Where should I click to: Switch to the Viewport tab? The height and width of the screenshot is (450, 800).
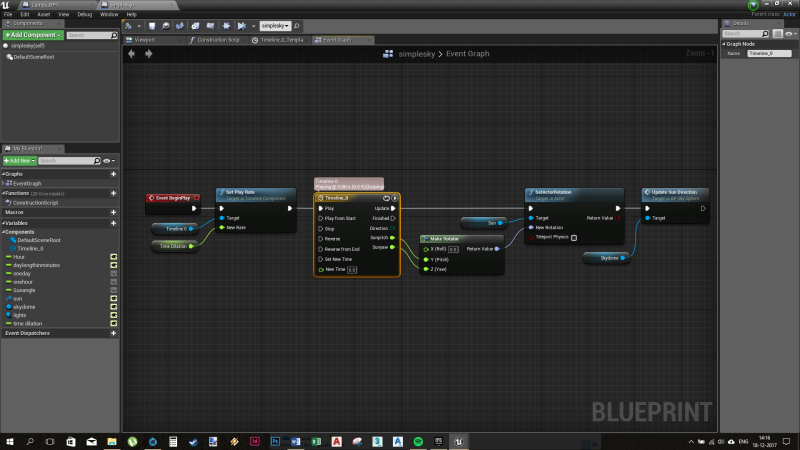pos(144,40)
